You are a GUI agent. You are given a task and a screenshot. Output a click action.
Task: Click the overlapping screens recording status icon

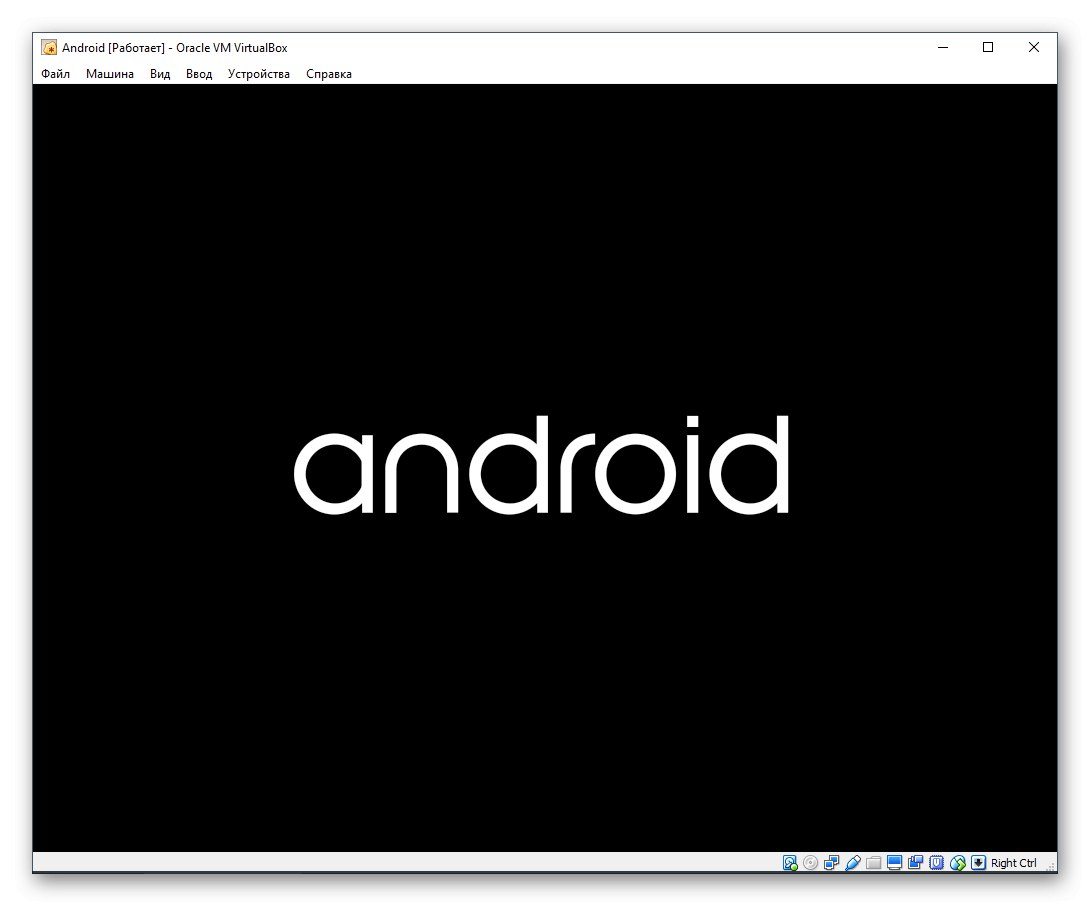(916, 863)
